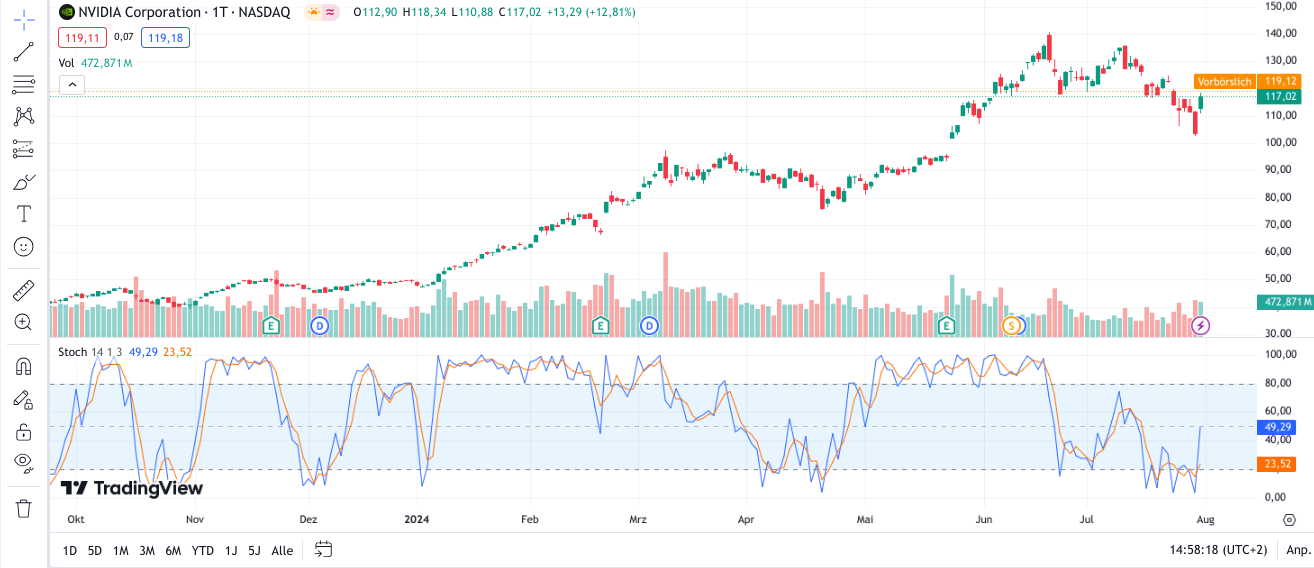Open symbol search via NVIDIA Corporation title
The image size is (1314, 568).
(x=142, y=12)
